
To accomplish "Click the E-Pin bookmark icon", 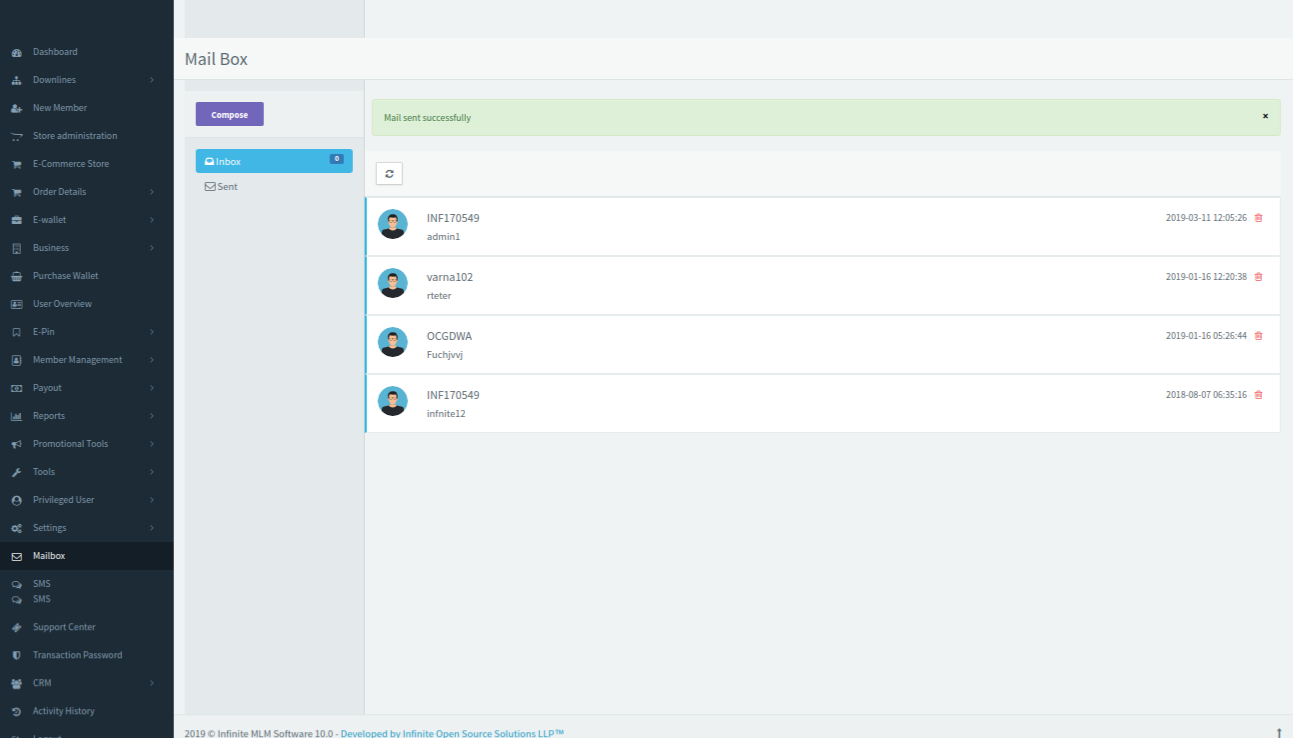I will click(16, 332).
